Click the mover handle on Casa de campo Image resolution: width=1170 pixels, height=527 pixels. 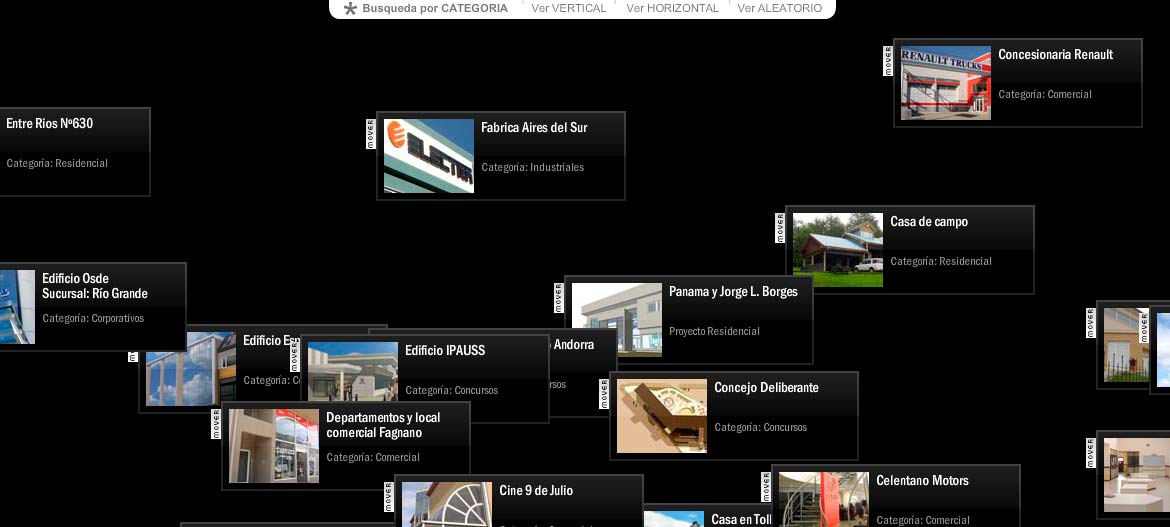click(x=780, y=227)
